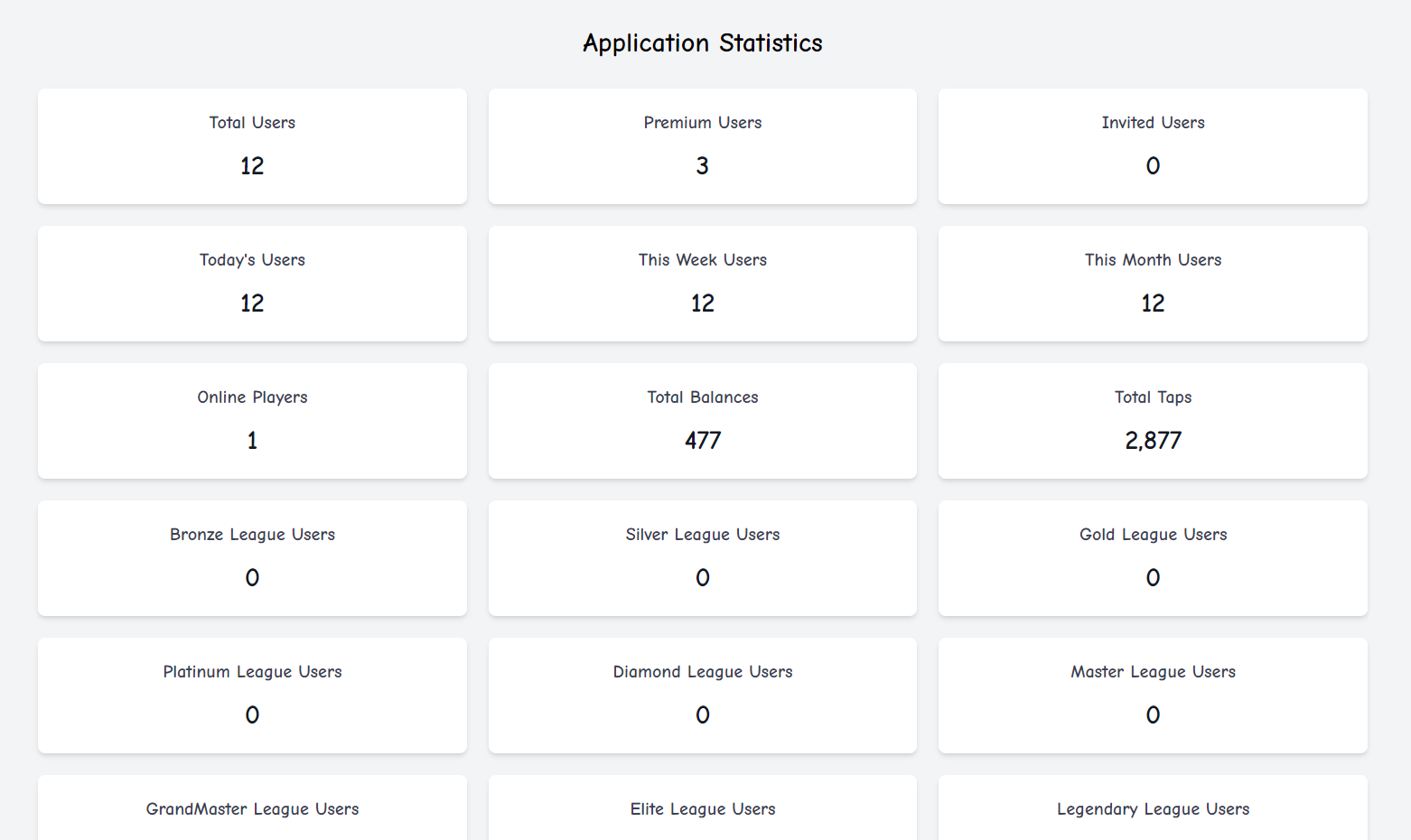Screen dimensions: 1411x840
Task: Click the Application Statistics heading
Action: (703, 43)
